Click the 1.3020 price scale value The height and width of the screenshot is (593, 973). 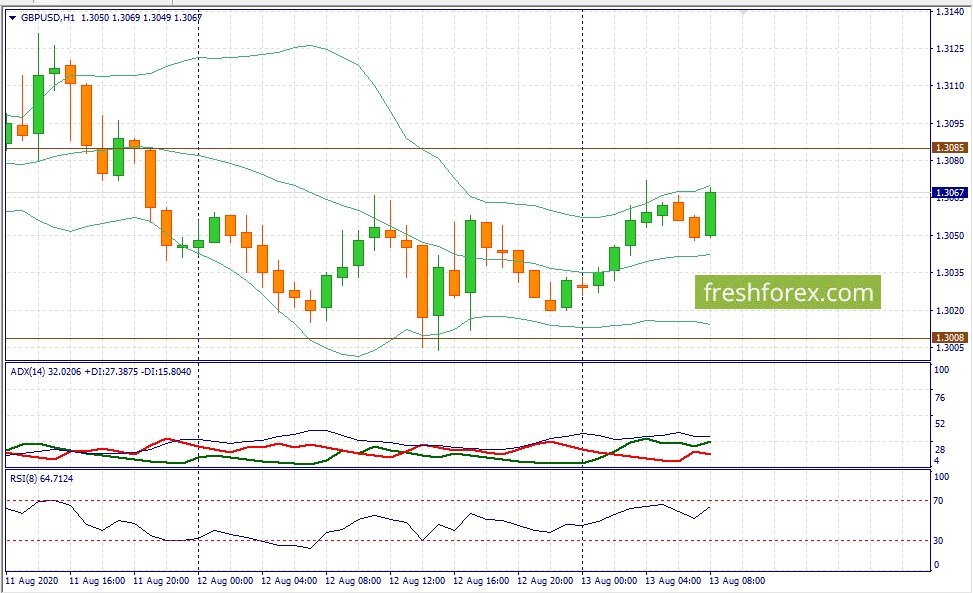(x=950, y=310)
